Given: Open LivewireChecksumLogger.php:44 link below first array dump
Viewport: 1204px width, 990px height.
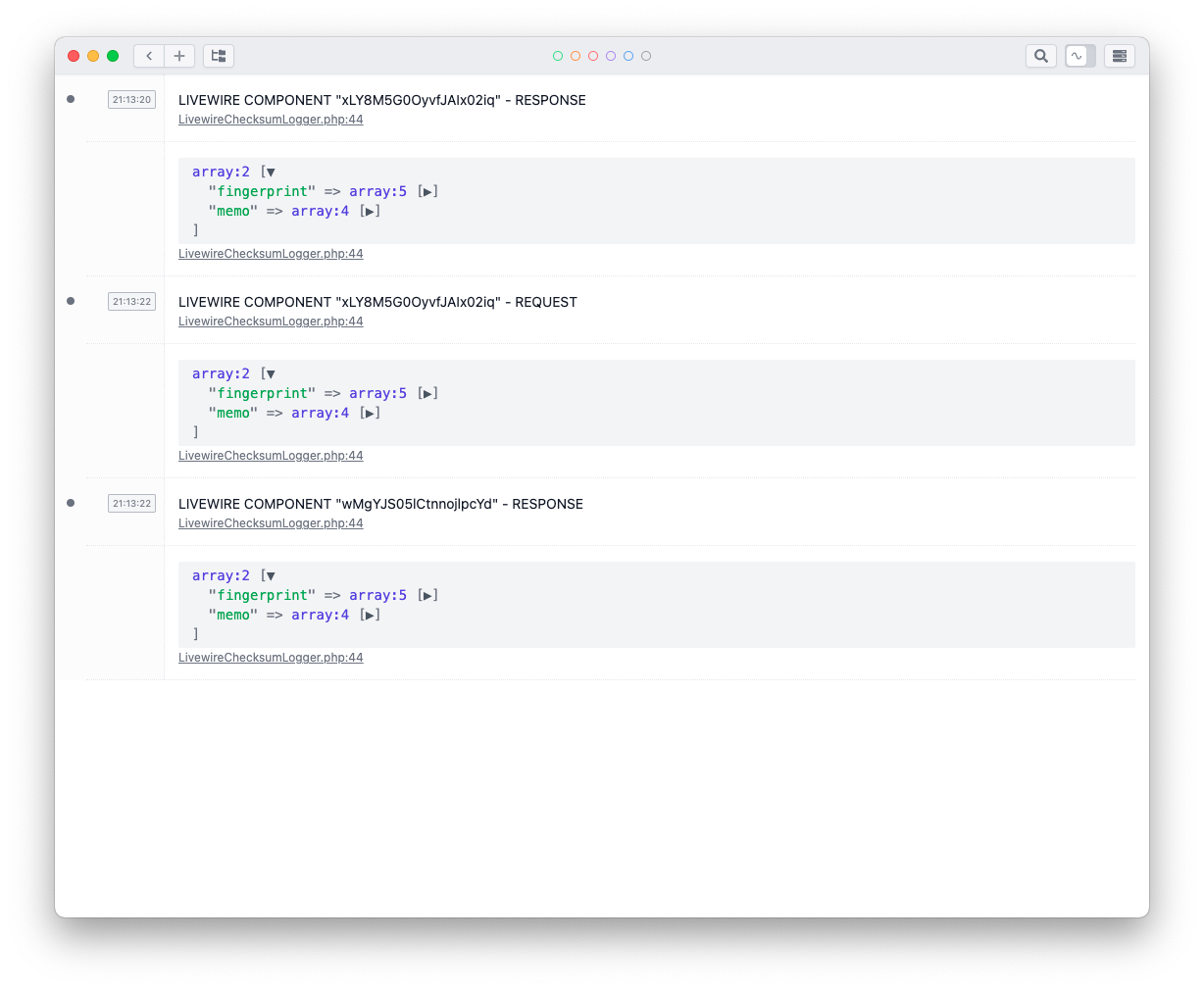Looking at the screenshot, I should 271,254.
